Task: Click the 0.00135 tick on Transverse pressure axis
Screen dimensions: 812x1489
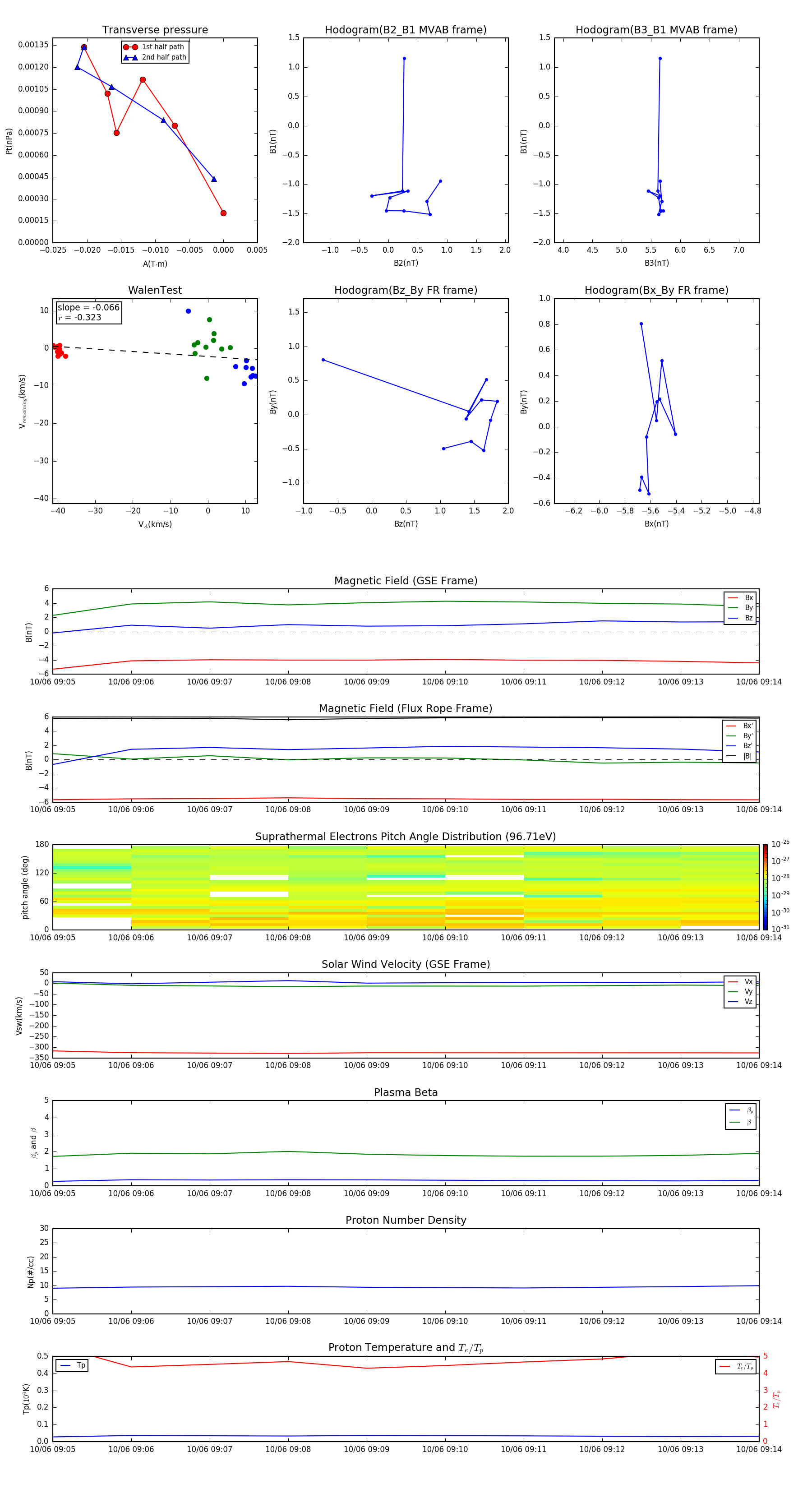Action: tap(33, 45)
